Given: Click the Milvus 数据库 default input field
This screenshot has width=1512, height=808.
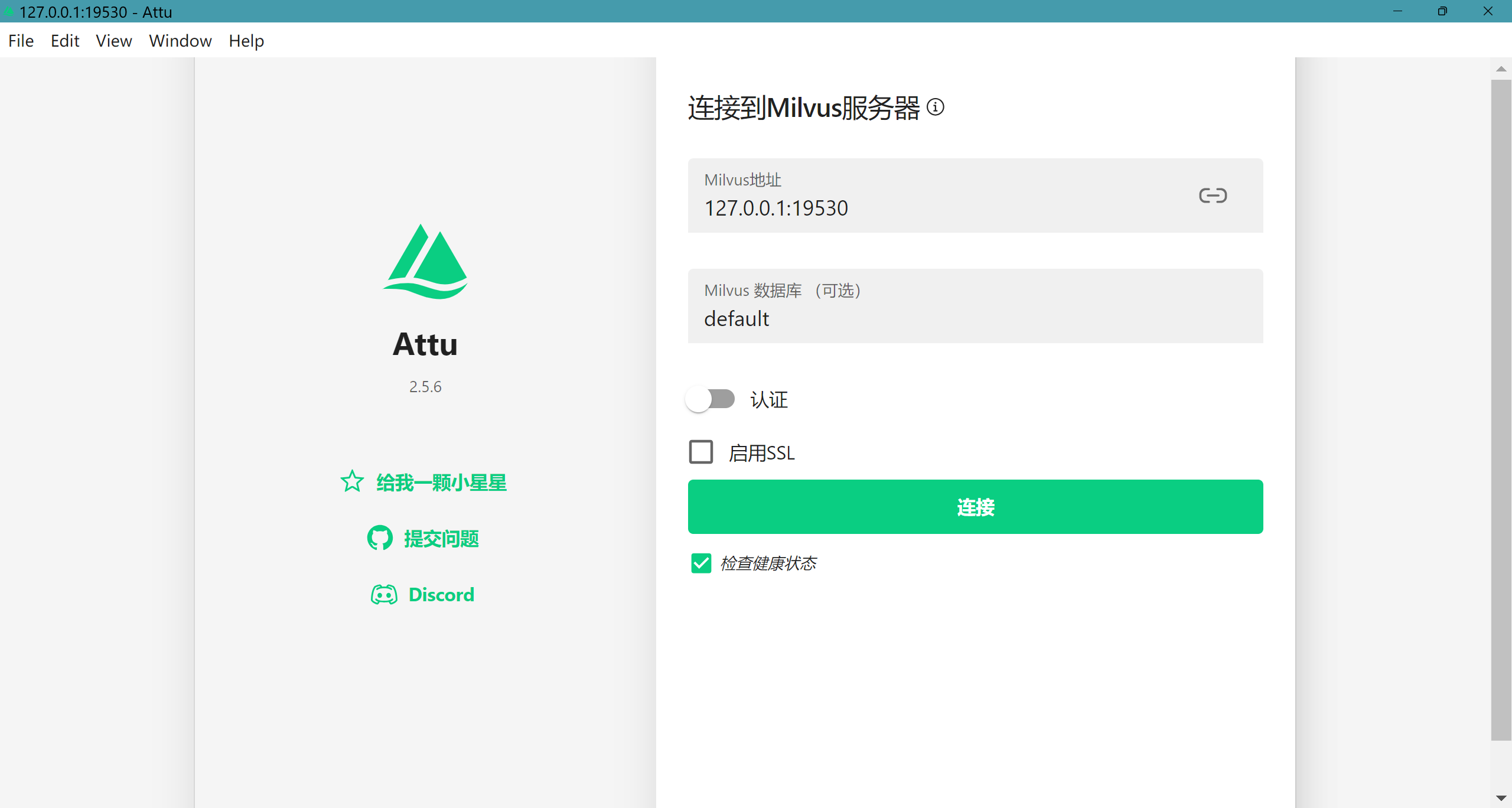Looking at the screenshot, I should click(x=975, y=319).
